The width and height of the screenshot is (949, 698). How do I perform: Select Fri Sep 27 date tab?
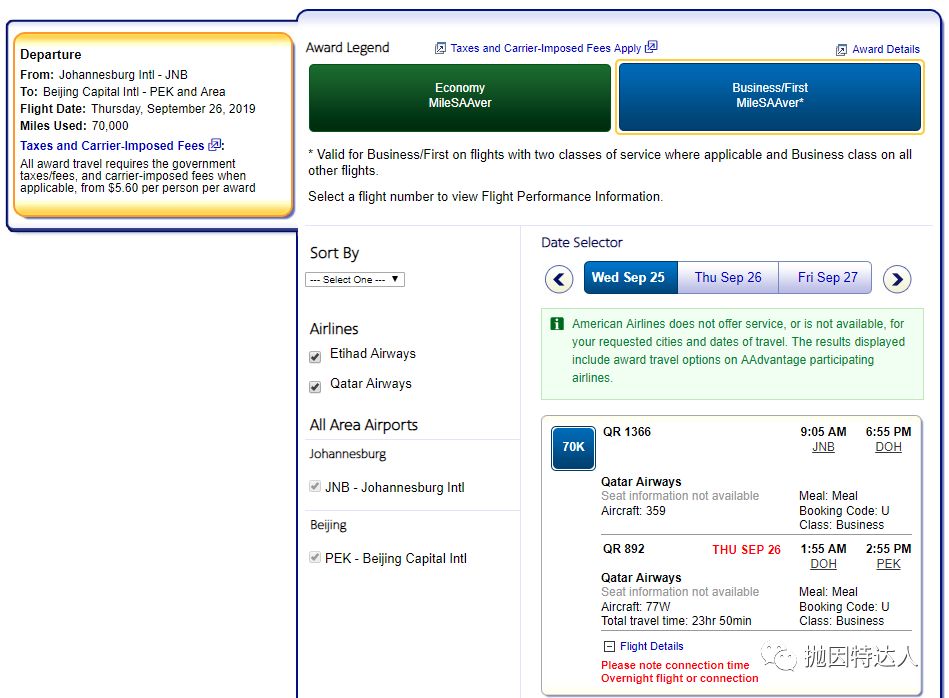click(x=826, y=277)
